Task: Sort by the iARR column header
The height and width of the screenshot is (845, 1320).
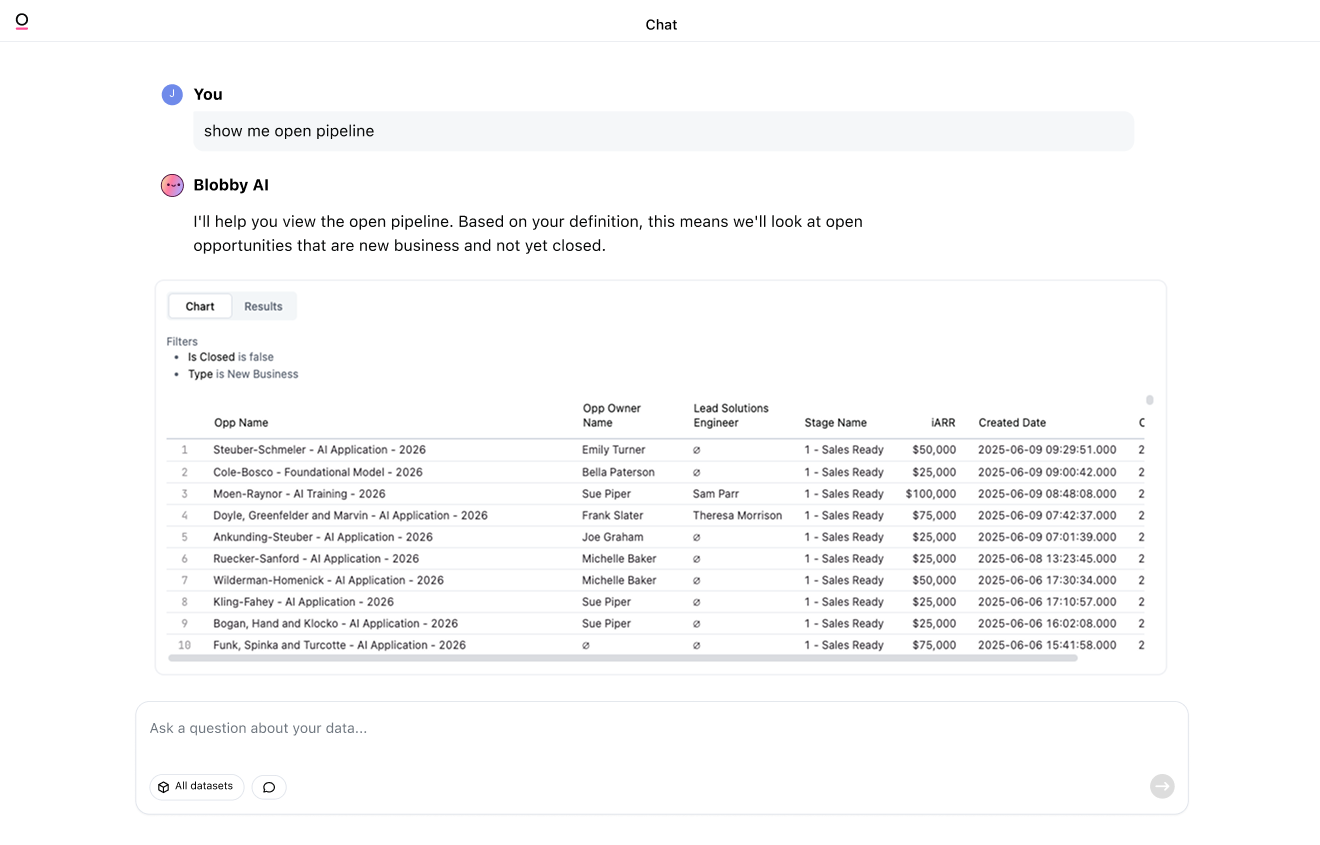Action: pyautogui.click(x=942, y=423)
